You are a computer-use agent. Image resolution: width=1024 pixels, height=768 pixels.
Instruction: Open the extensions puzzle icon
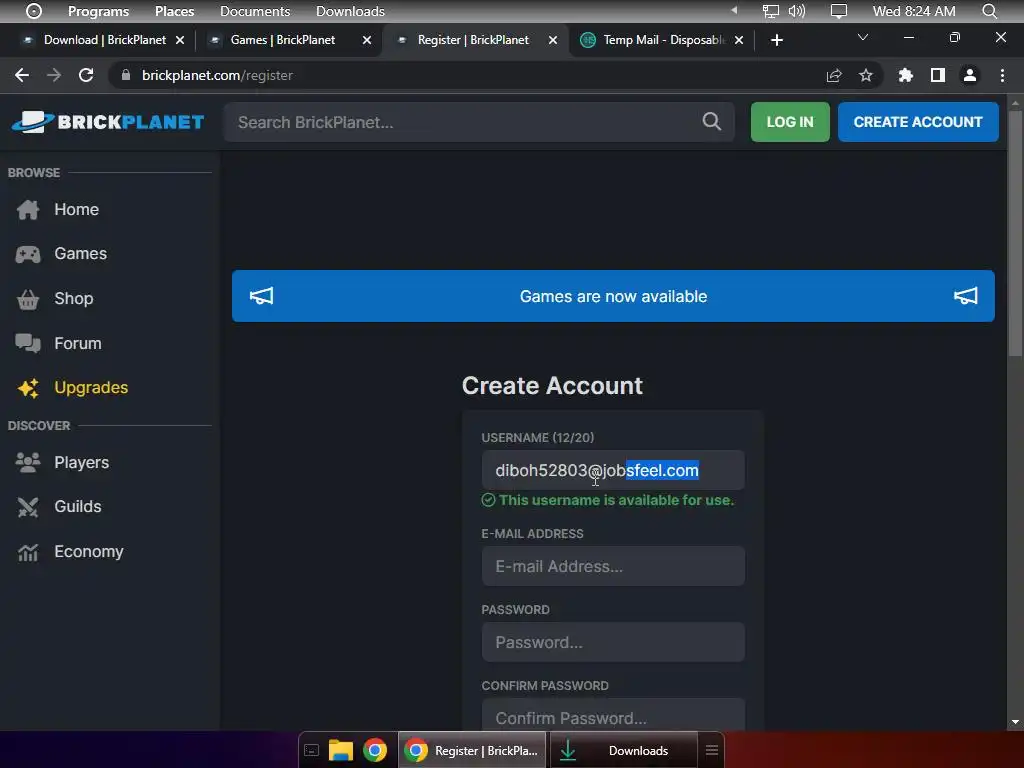(905, 76)
